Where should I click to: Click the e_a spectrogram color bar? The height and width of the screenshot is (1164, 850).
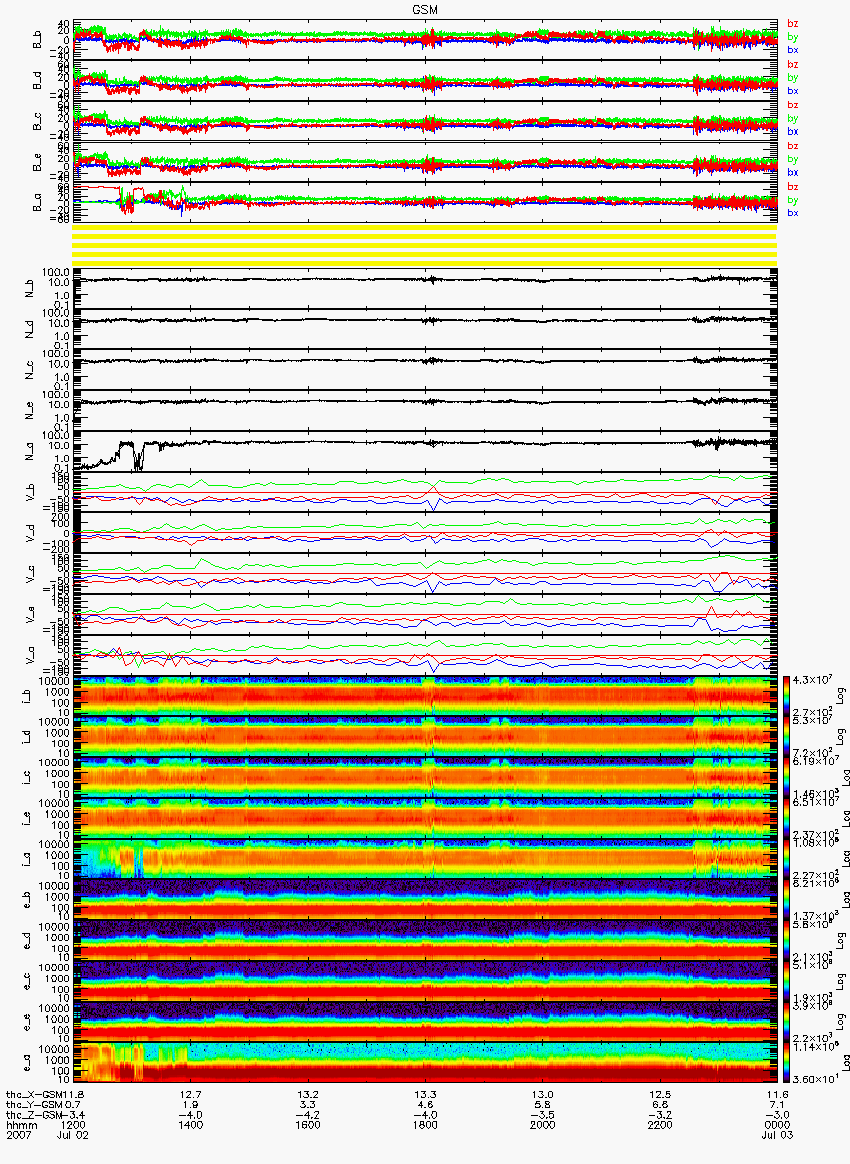coord(787,1063)
